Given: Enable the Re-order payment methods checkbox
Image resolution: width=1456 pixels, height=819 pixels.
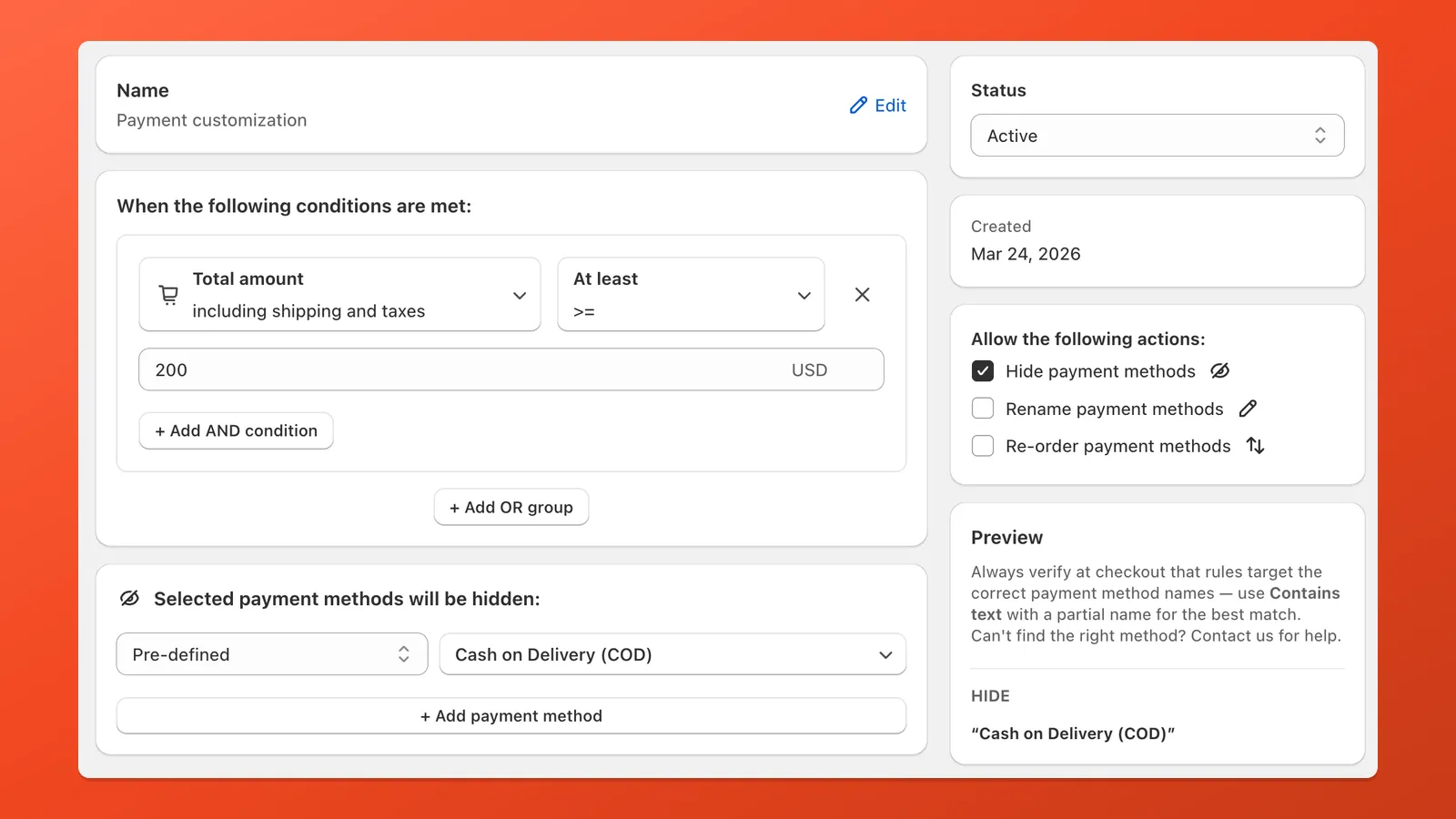Looking at the screenshot, I should (x=982, y=446).
